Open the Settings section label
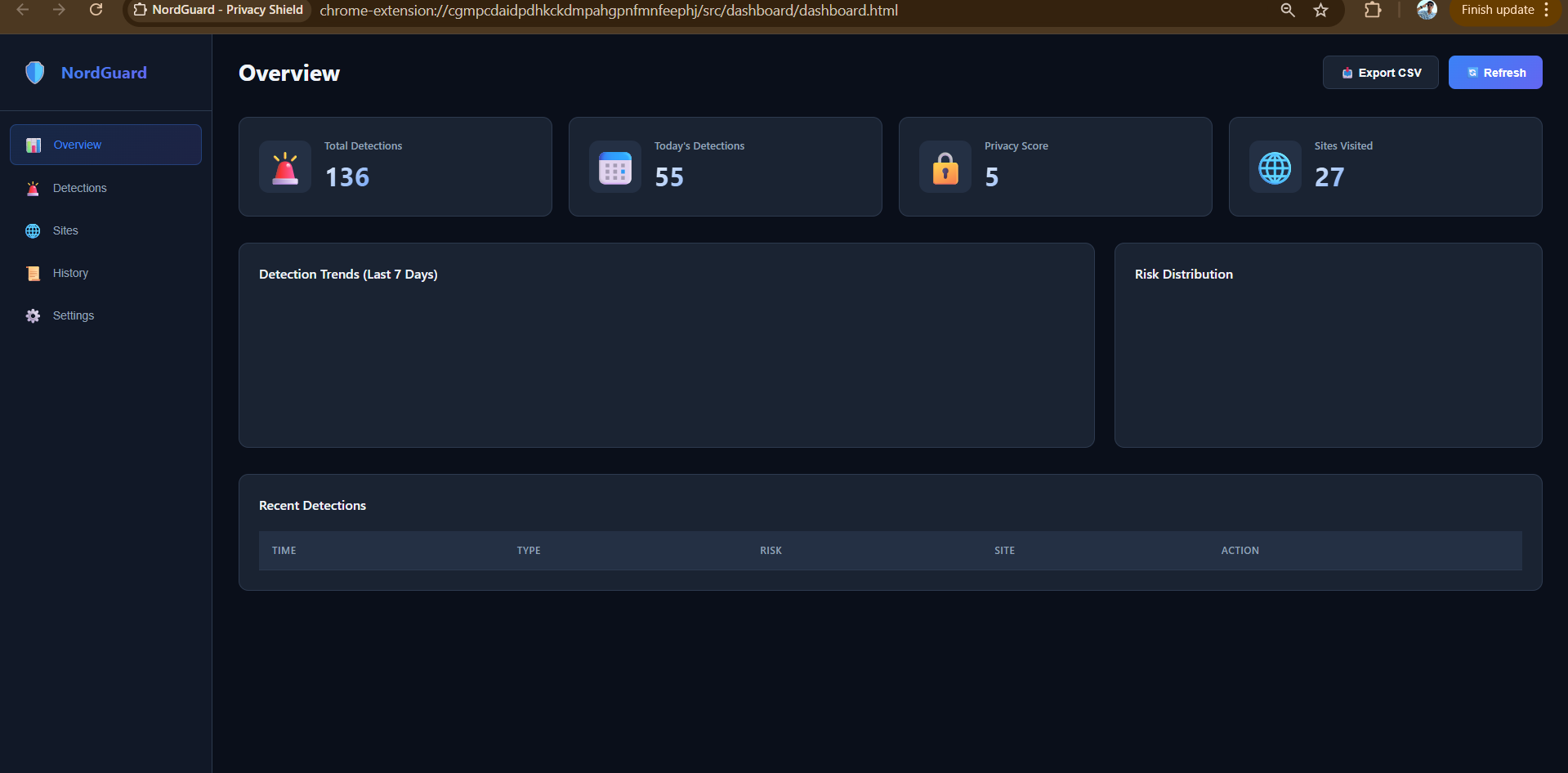Screen dimensions: 1568x773 click(74, 315)
